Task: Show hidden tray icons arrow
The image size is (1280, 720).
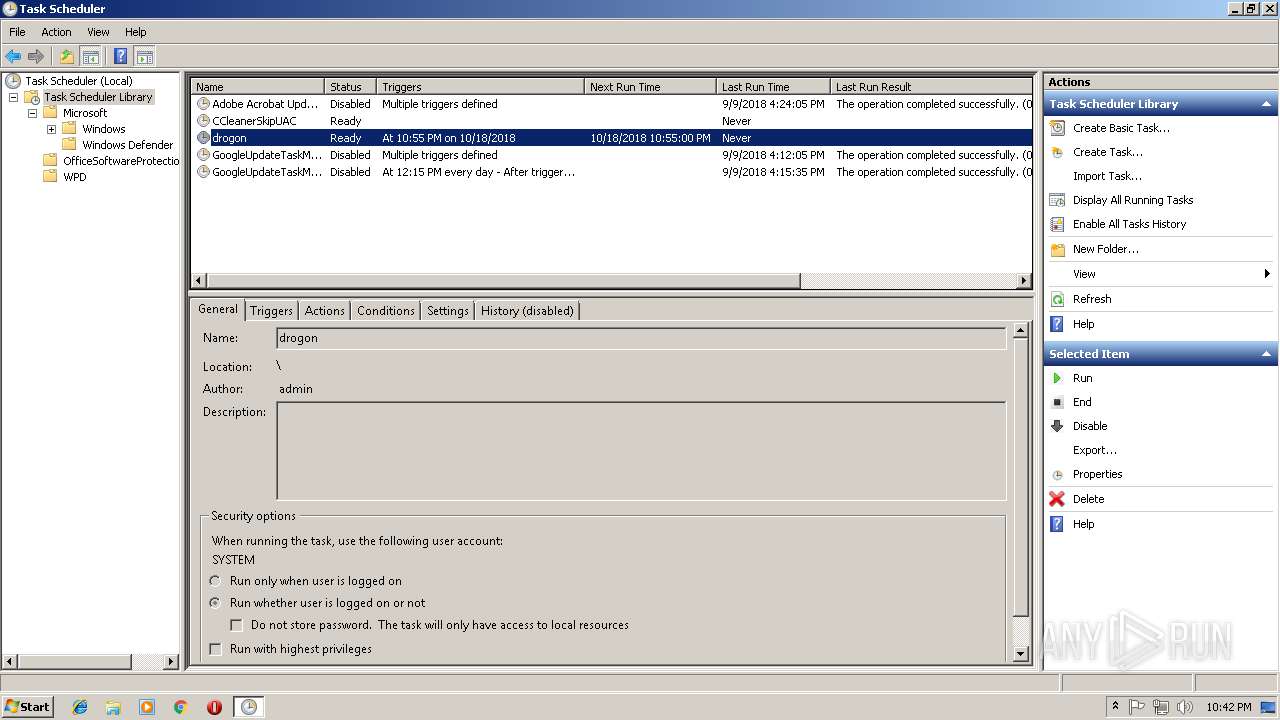Action: point(1115,707)
